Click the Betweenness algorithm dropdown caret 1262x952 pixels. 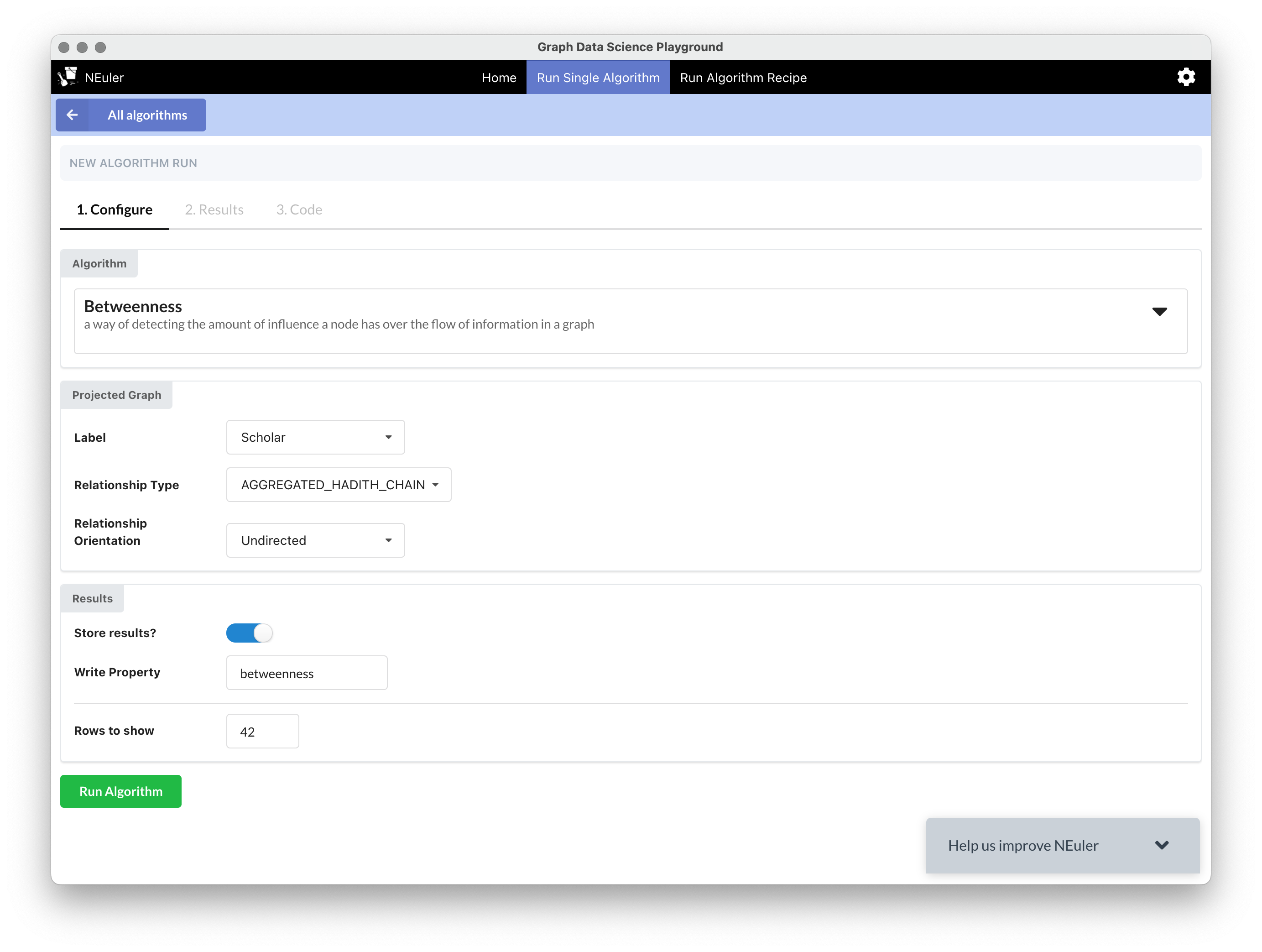pyautogui.click(x=1159, y=312)
